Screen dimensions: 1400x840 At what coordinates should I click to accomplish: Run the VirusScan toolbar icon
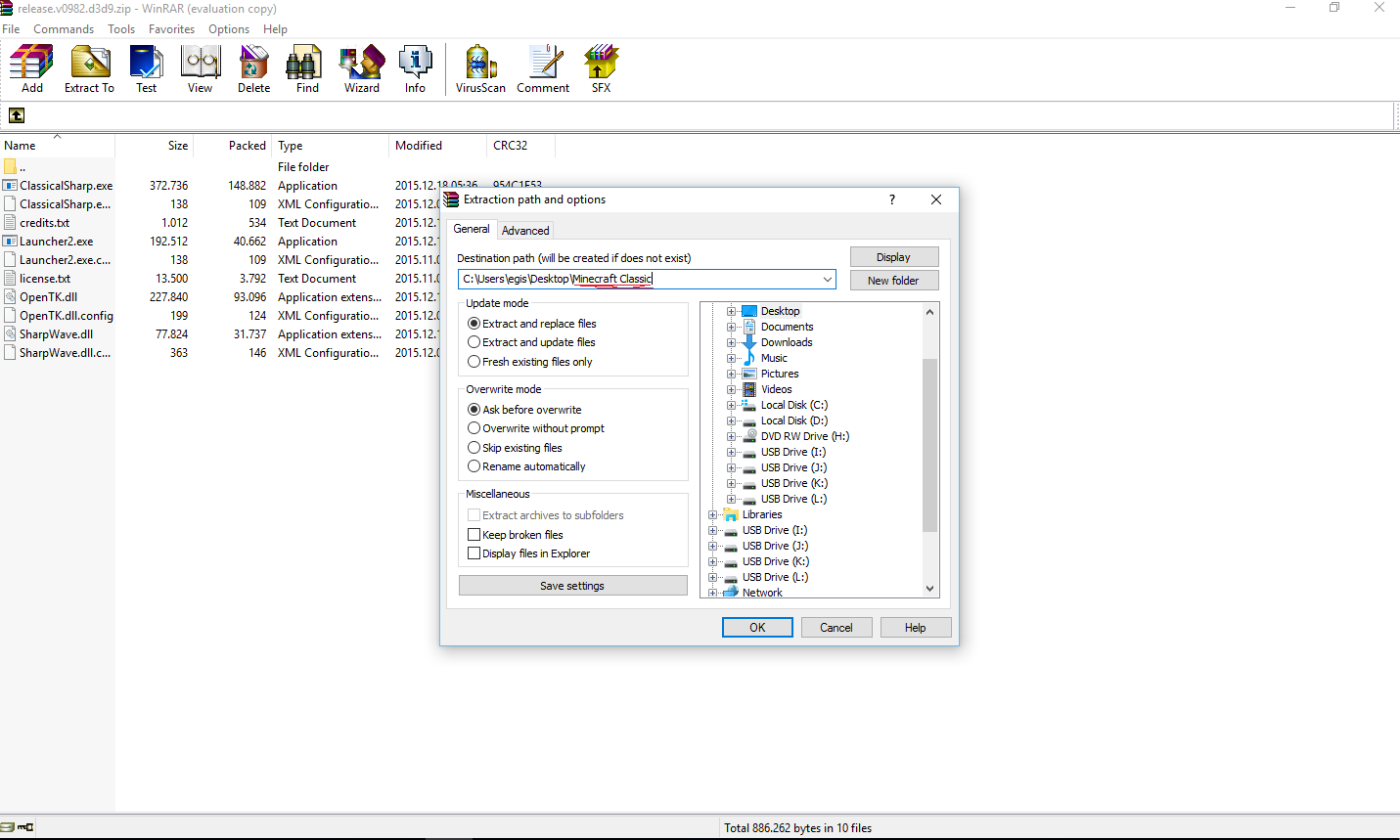tap(480, 63)
